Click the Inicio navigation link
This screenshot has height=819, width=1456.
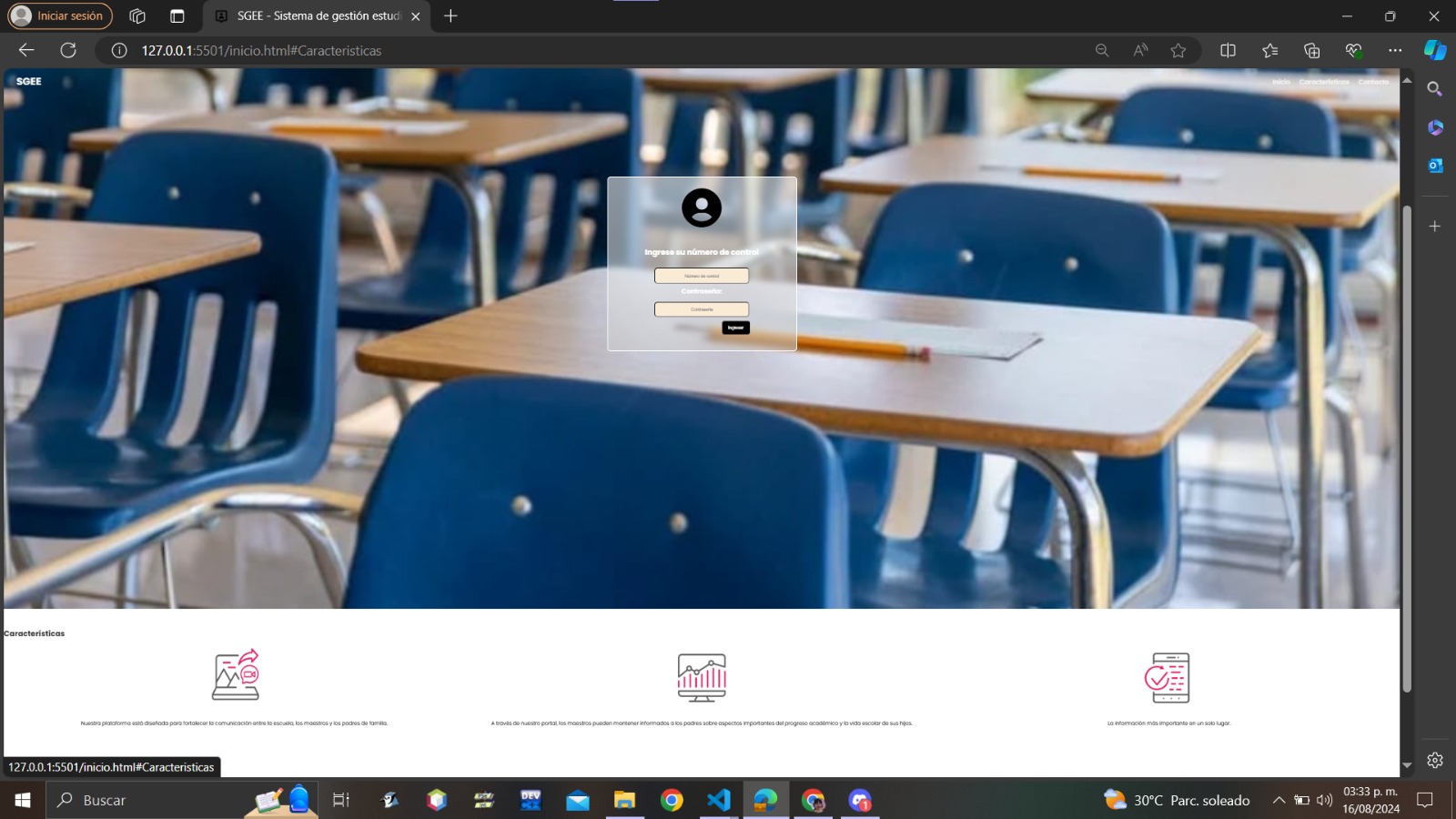pyautogui.click(x=1281, y=82)
